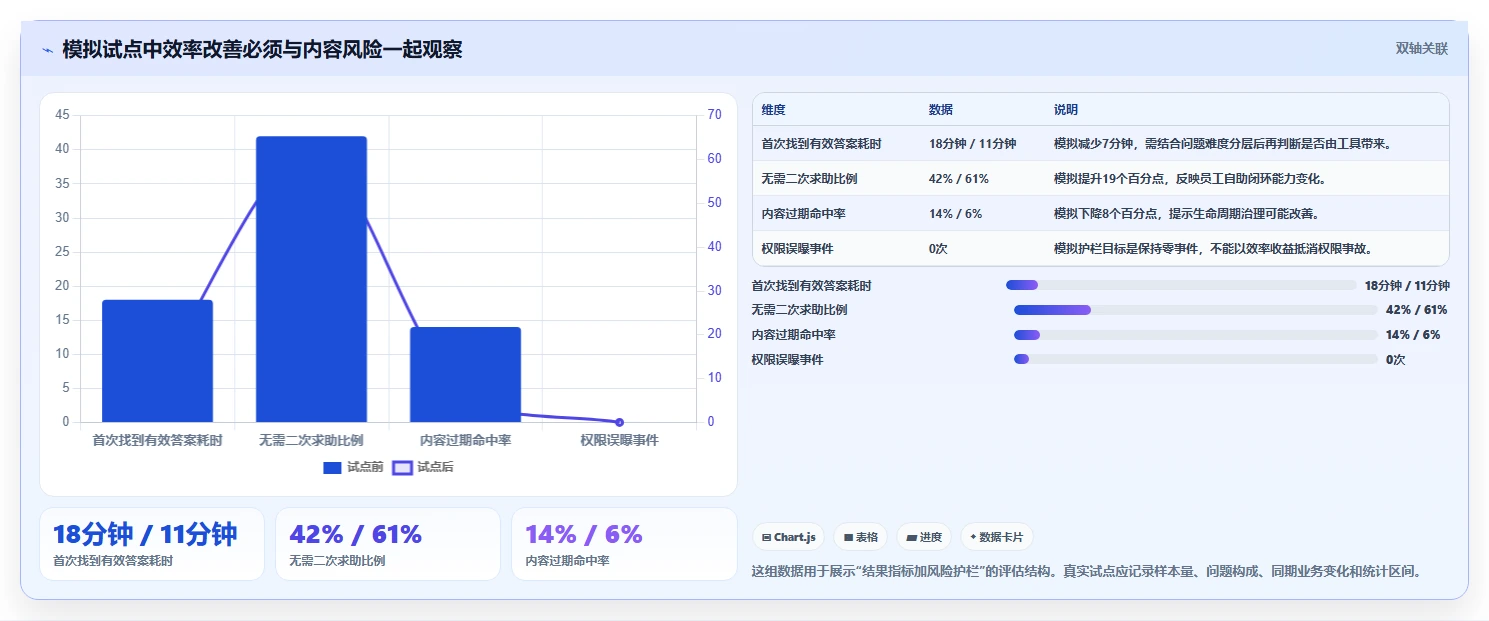Click the 双轴关联 badge in the header
The width and height of the screenshot is (1489, 621).
(1421, 49)
